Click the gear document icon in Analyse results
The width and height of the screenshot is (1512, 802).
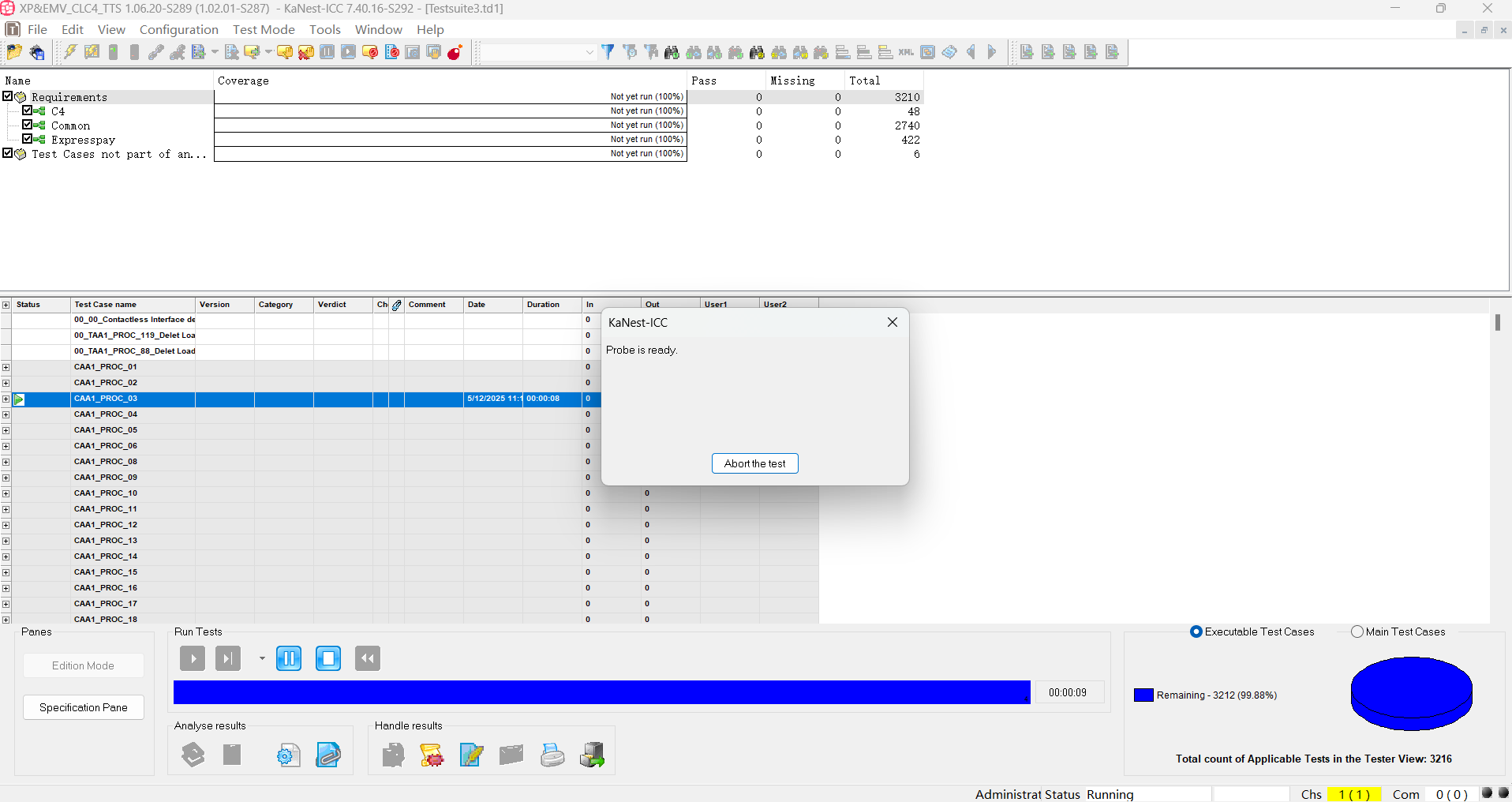pos(289,755)
